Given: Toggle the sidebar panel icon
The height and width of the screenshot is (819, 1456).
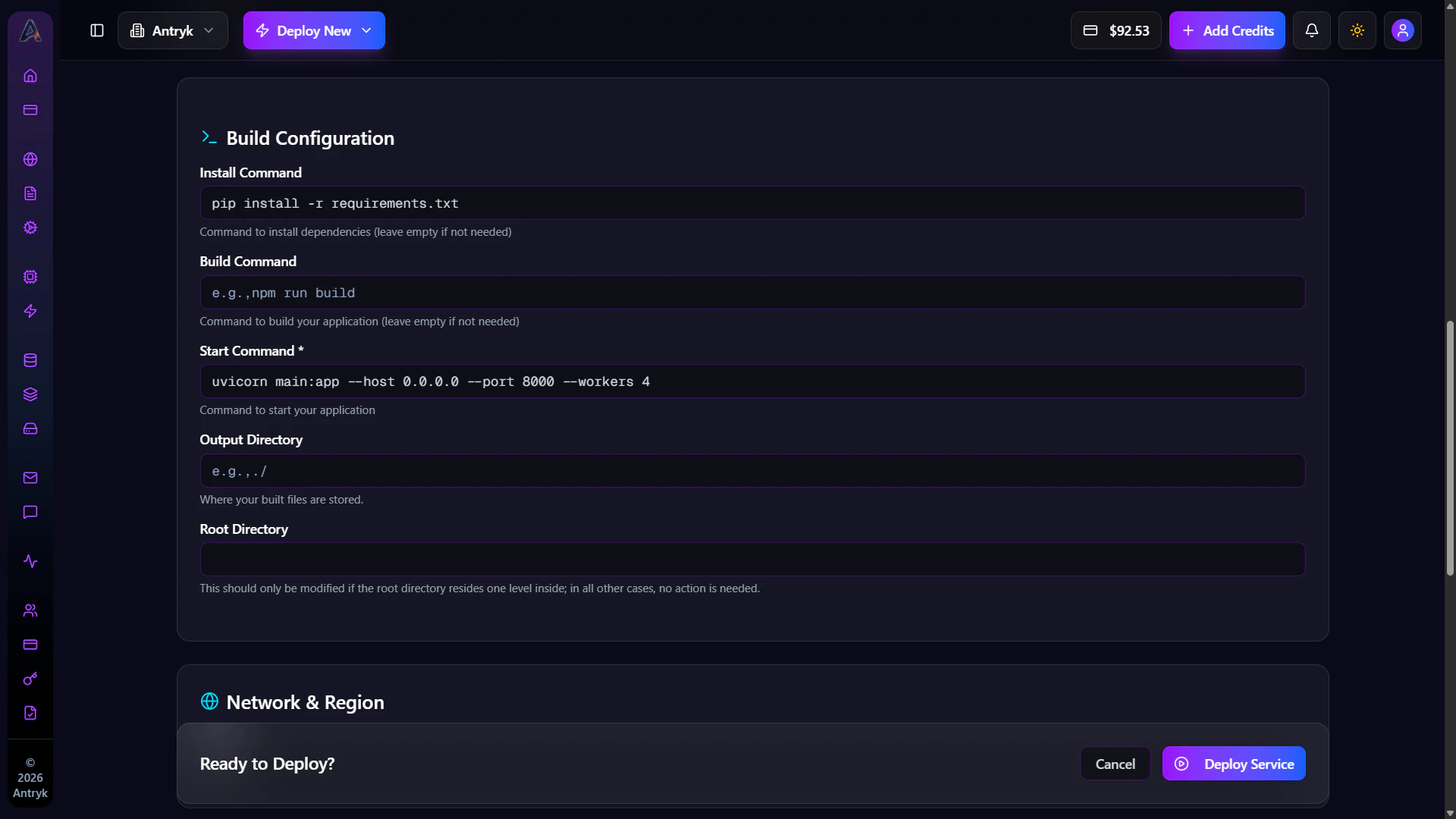Looking at the screenshot, I should 97,30.
